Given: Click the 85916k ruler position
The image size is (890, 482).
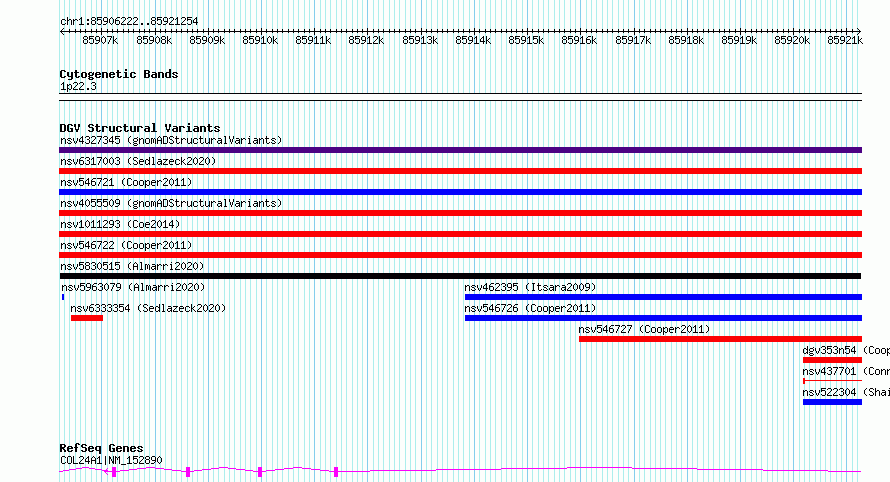Looking at the screenshot, I should click(580, 40).
